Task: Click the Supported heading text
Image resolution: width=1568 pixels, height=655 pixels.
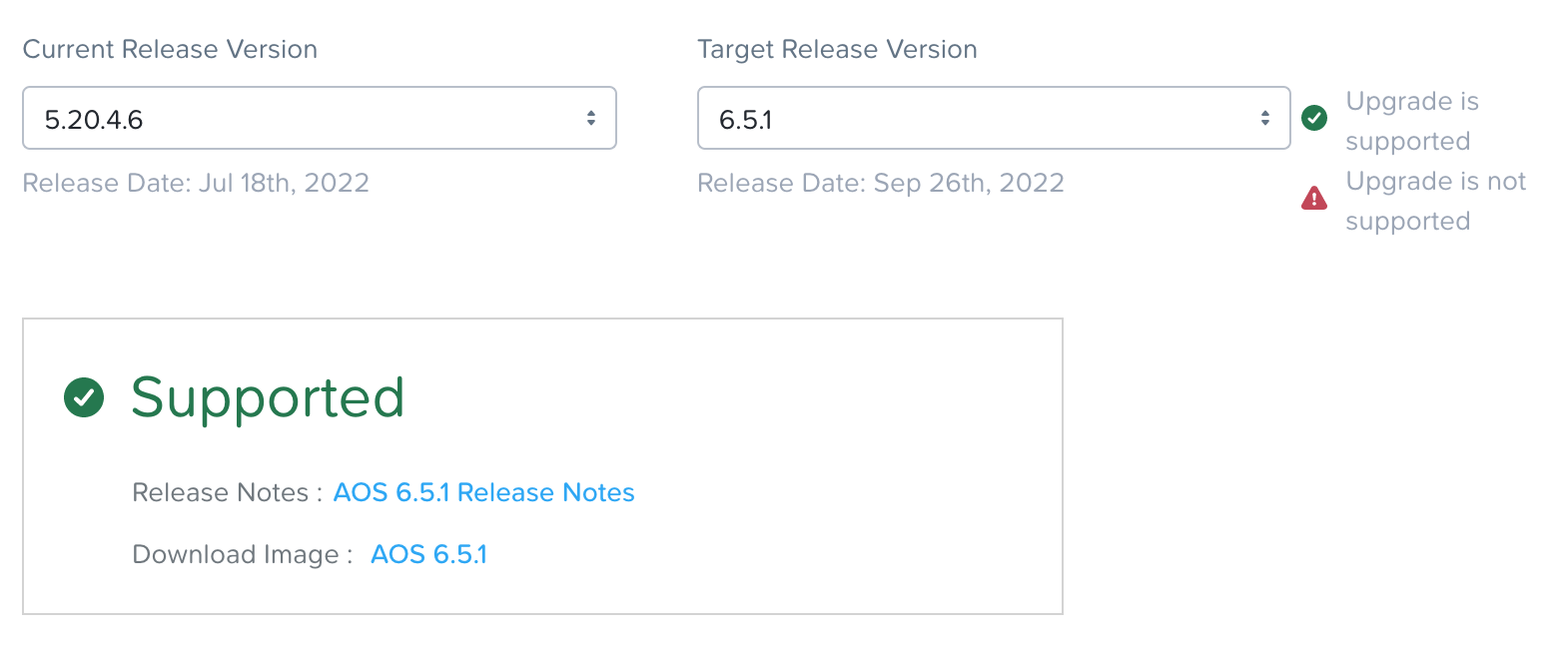Action: pyautogui.click(x=268, y=398)
